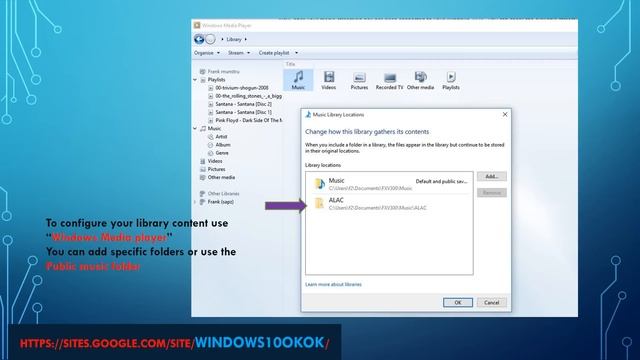Click the Library breadcrumb label
This screenshot has width=640, height=360.
coord(234,40)
